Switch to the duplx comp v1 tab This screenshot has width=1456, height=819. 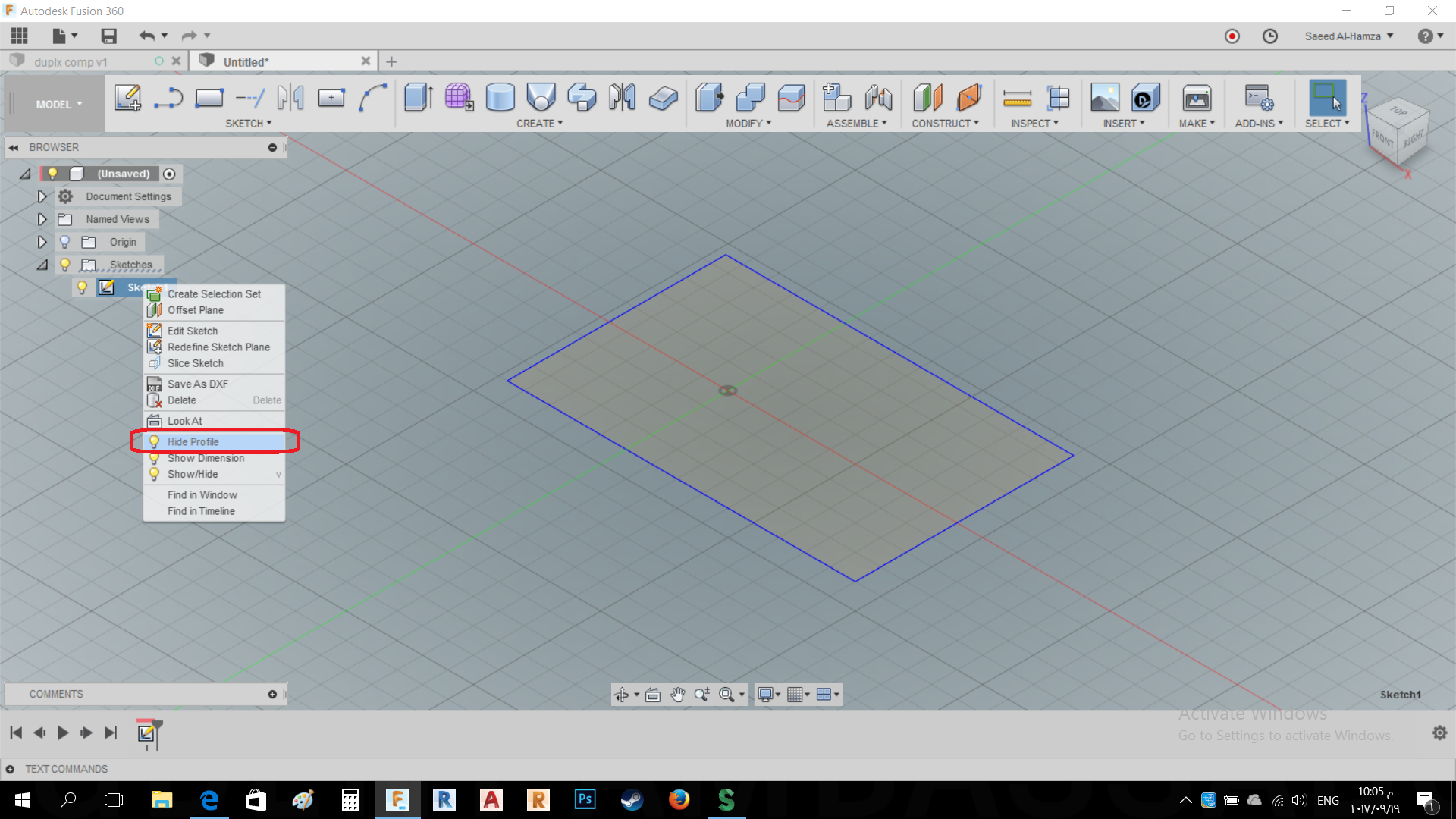[x=71, y=62]
